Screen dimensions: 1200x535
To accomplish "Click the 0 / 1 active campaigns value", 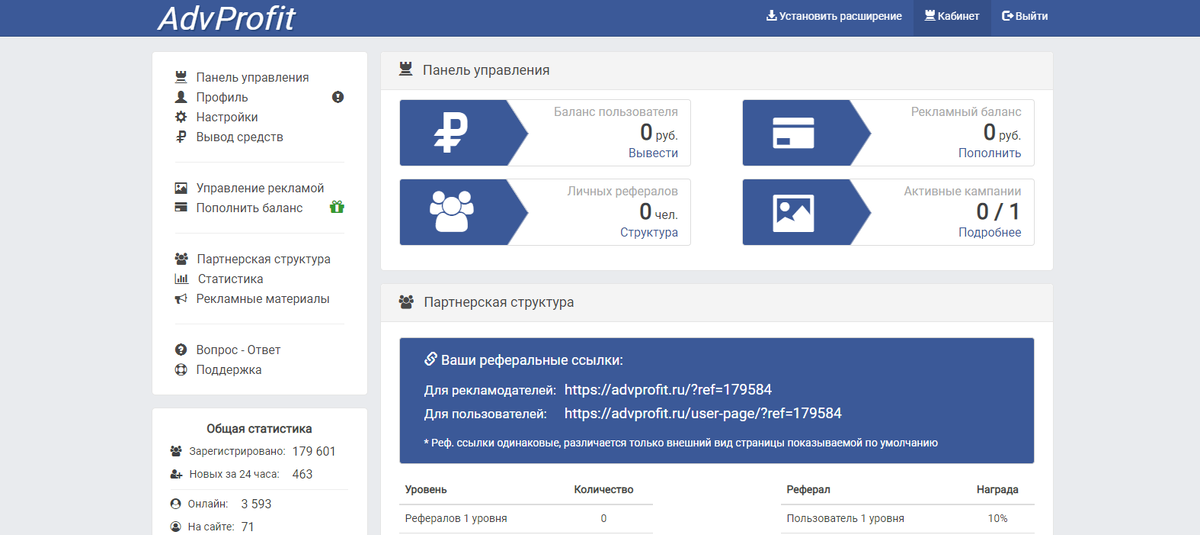I will click(x=999, y=211).
